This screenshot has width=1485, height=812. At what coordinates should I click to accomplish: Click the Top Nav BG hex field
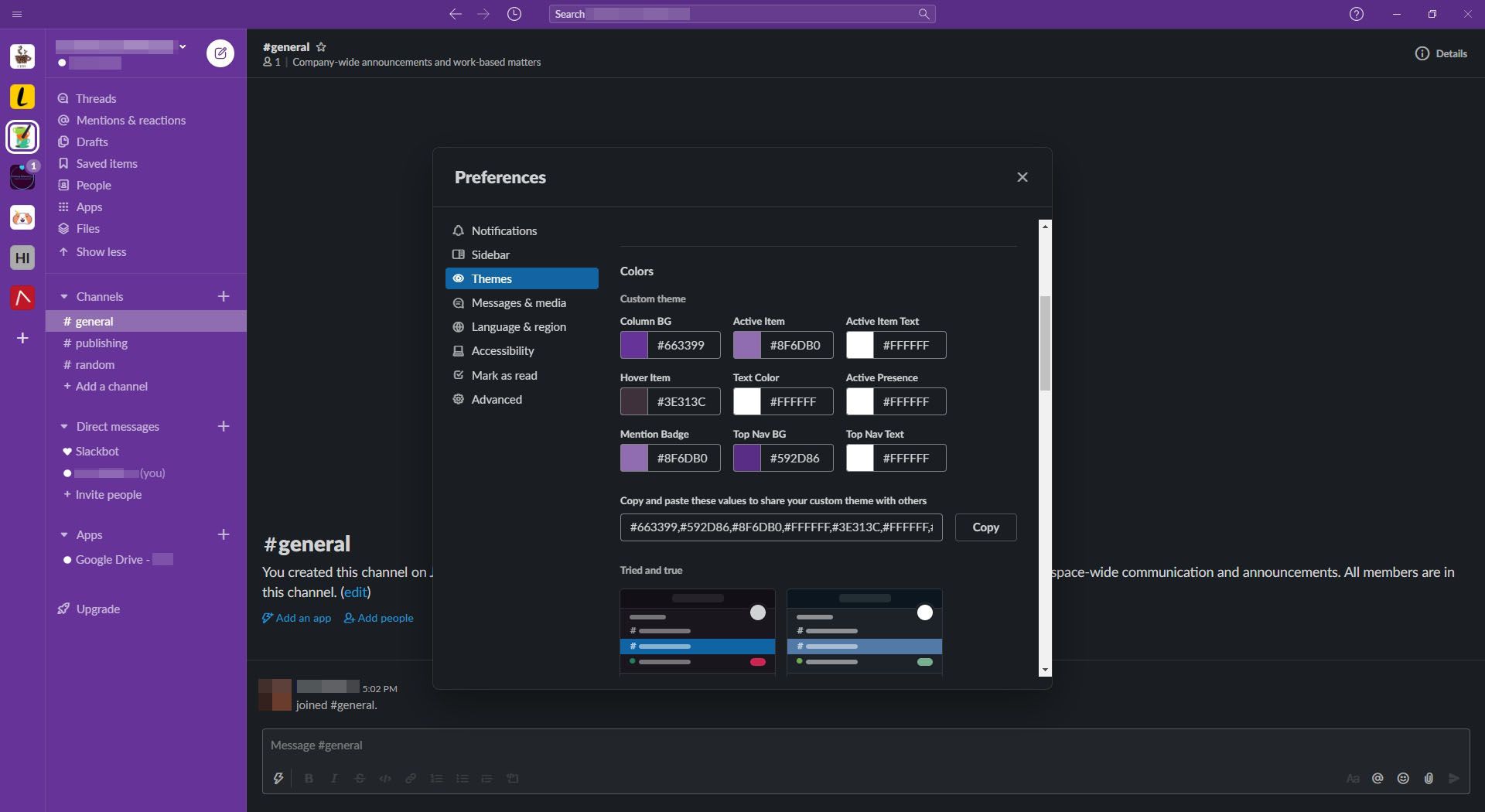pyautogui.click(x=794, y=458)
